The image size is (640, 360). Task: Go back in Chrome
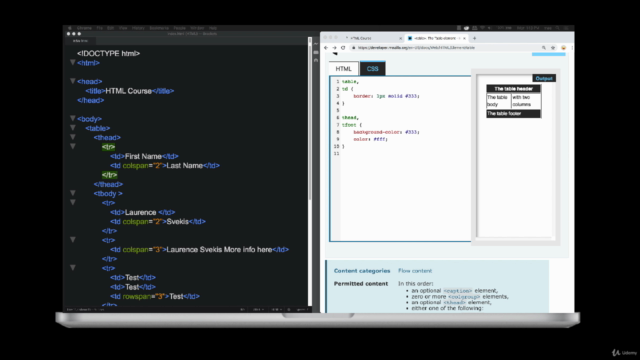[x=326, y=48]
